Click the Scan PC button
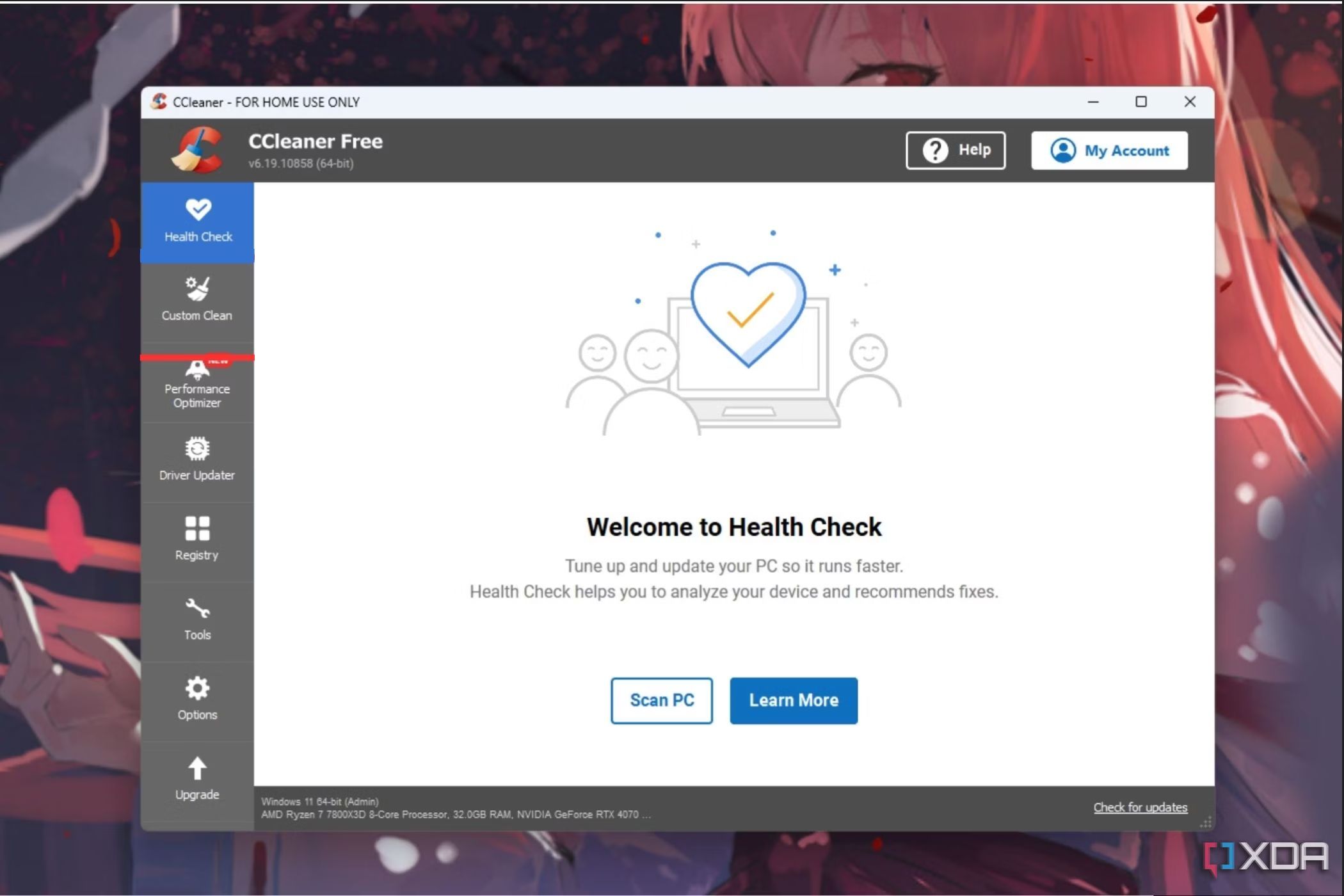Image resolution: width=1344 pixels, height=896 pixels. point(662,699)
